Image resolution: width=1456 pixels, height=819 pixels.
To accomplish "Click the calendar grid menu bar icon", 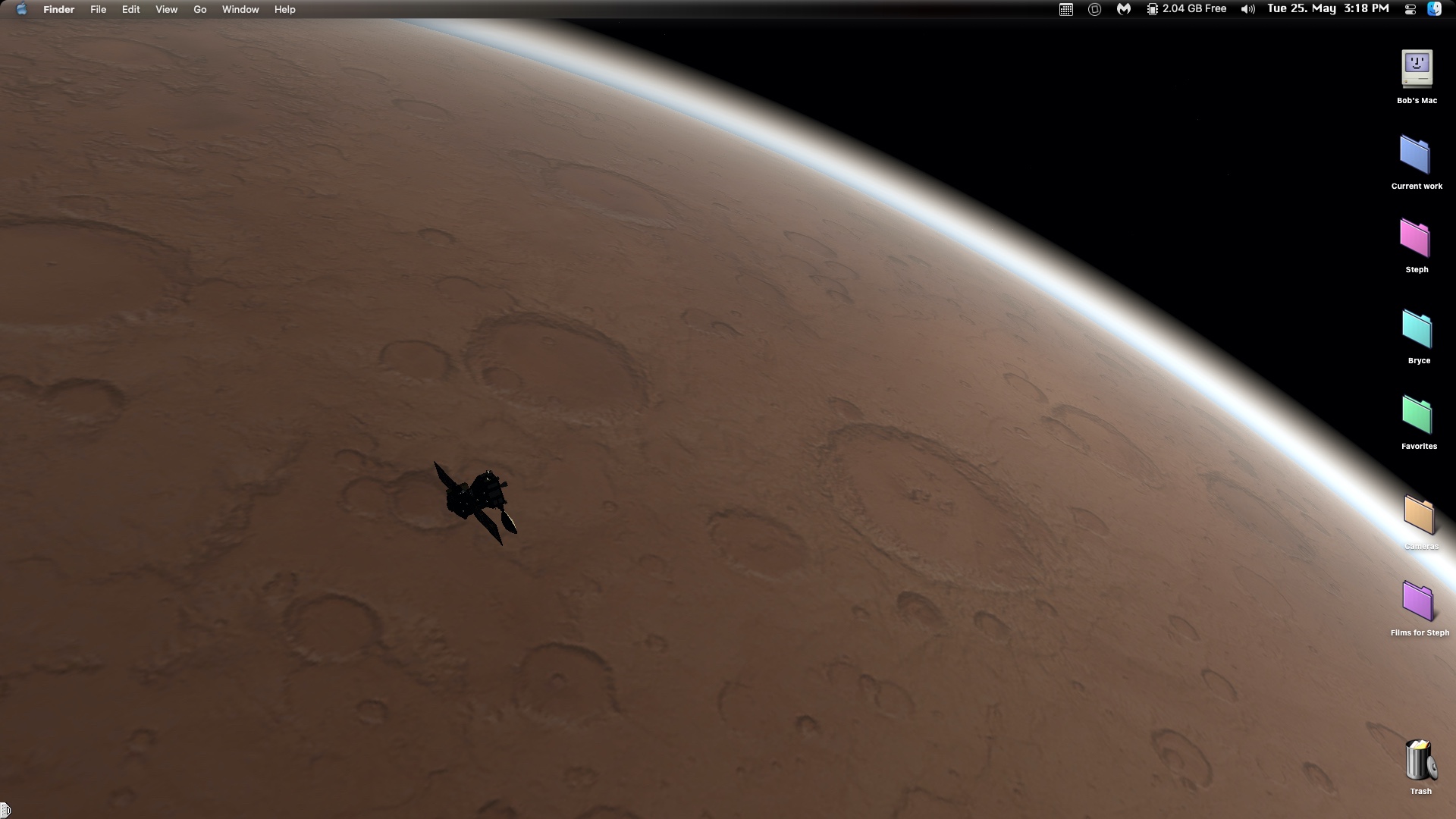I will click(x=1065, y=9).
